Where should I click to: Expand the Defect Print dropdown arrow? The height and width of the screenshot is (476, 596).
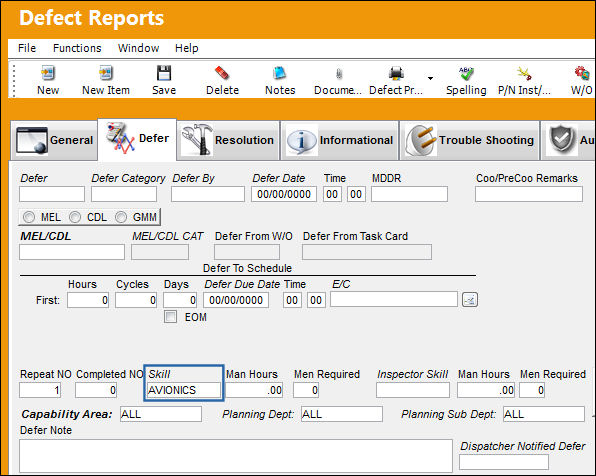430,78
